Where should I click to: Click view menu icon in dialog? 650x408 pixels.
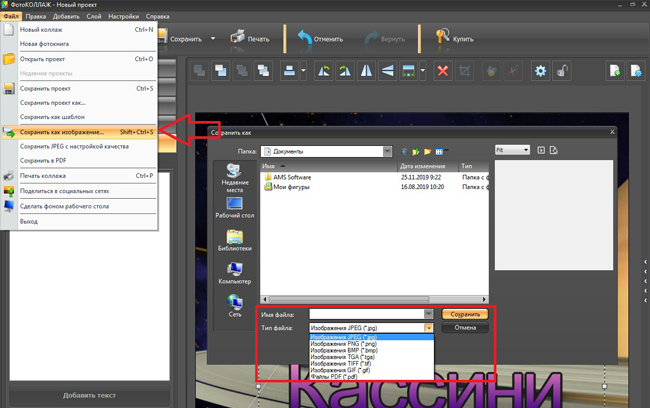440,152
